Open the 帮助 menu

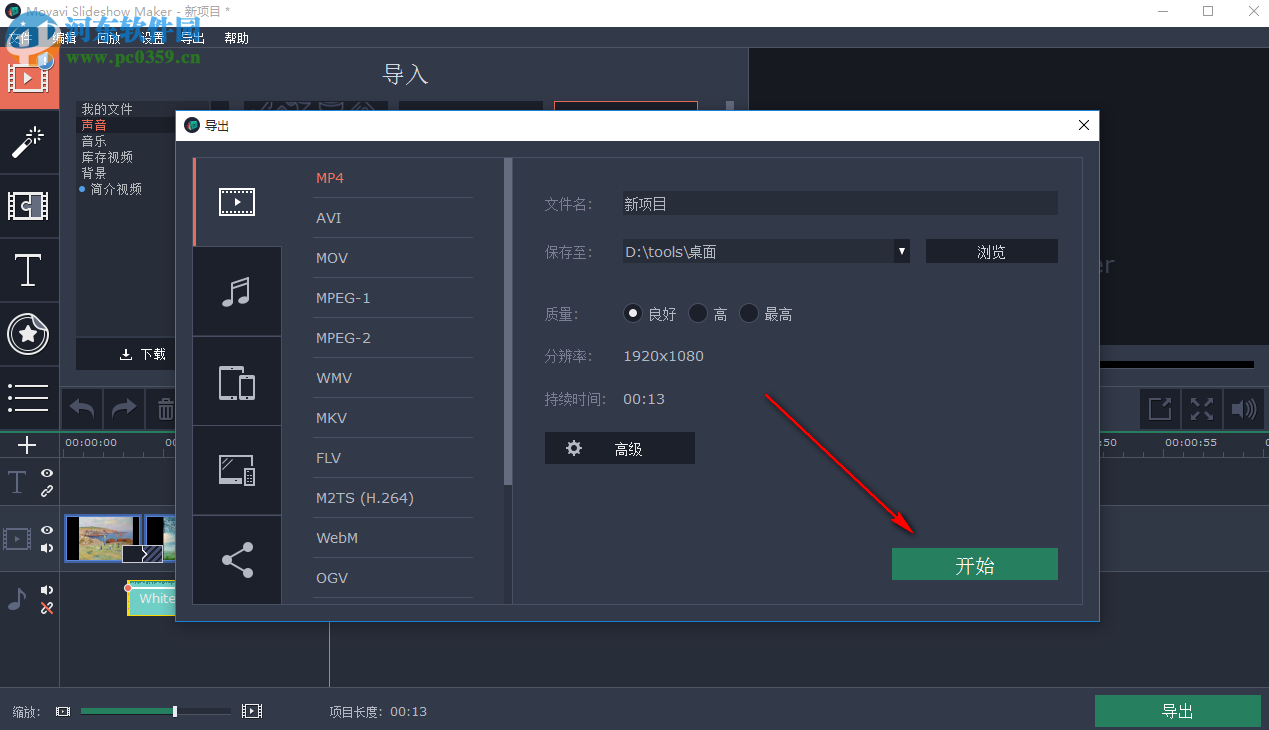(236, 38)
